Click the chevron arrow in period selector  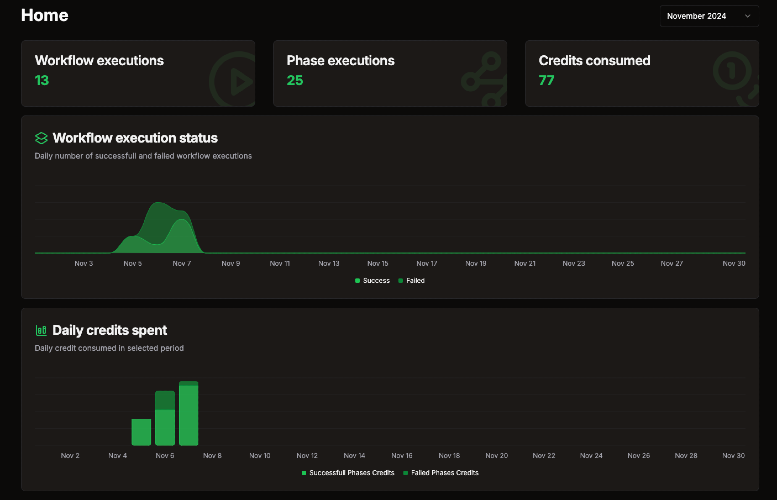(747, 16)
